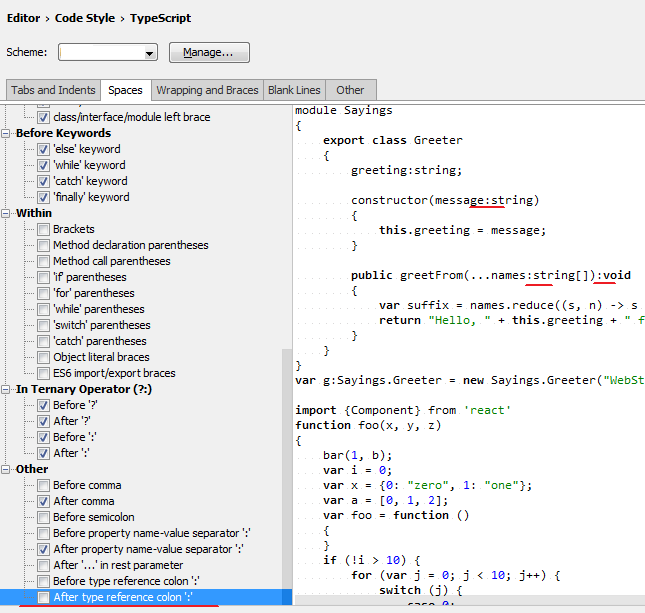Uncheck Before '?' ternary option
This screenshot has width=645, height=613.
[x=43, y=405]
